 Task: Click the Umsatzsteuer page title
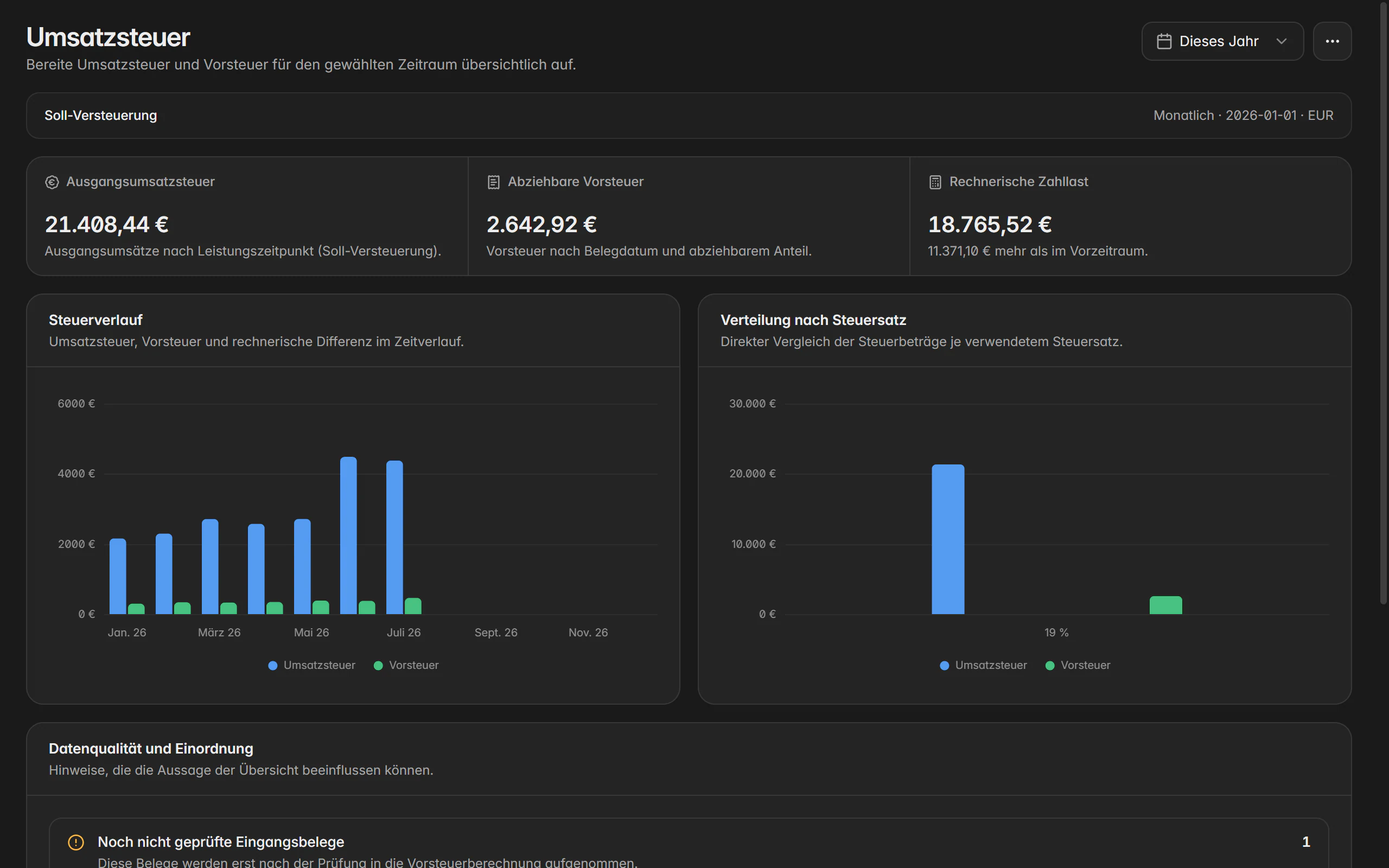(x=108, y=37)
